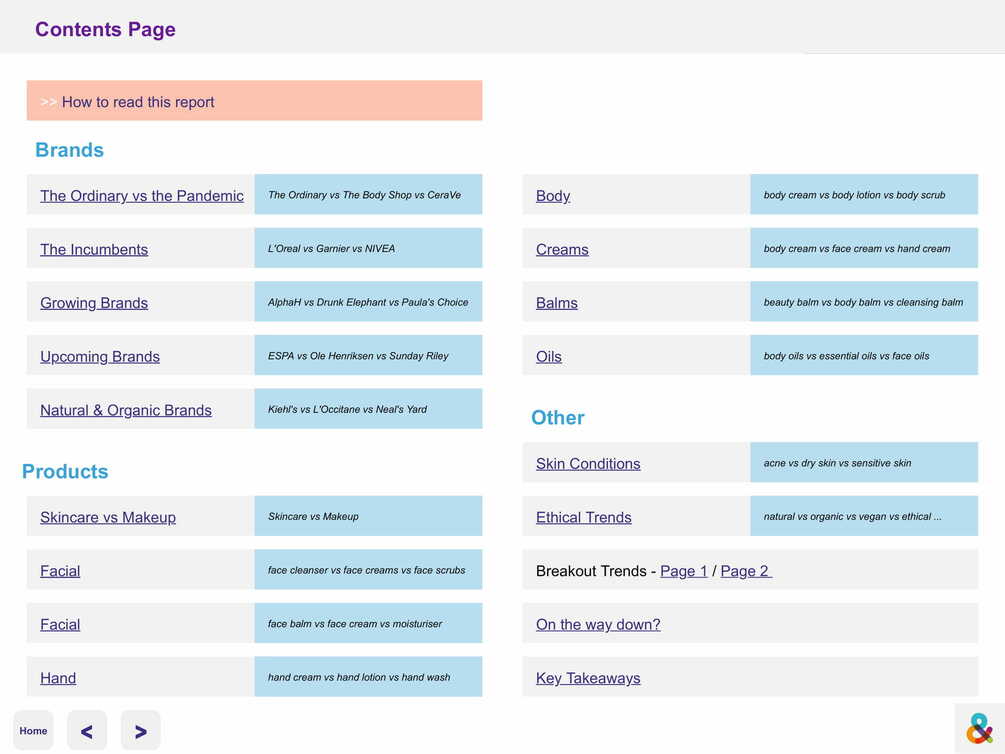Click italic 'Skincare vs Makeup' description cell
Image resolution: width=1005 pixels, height=754 pixels.
coord(368,516)
